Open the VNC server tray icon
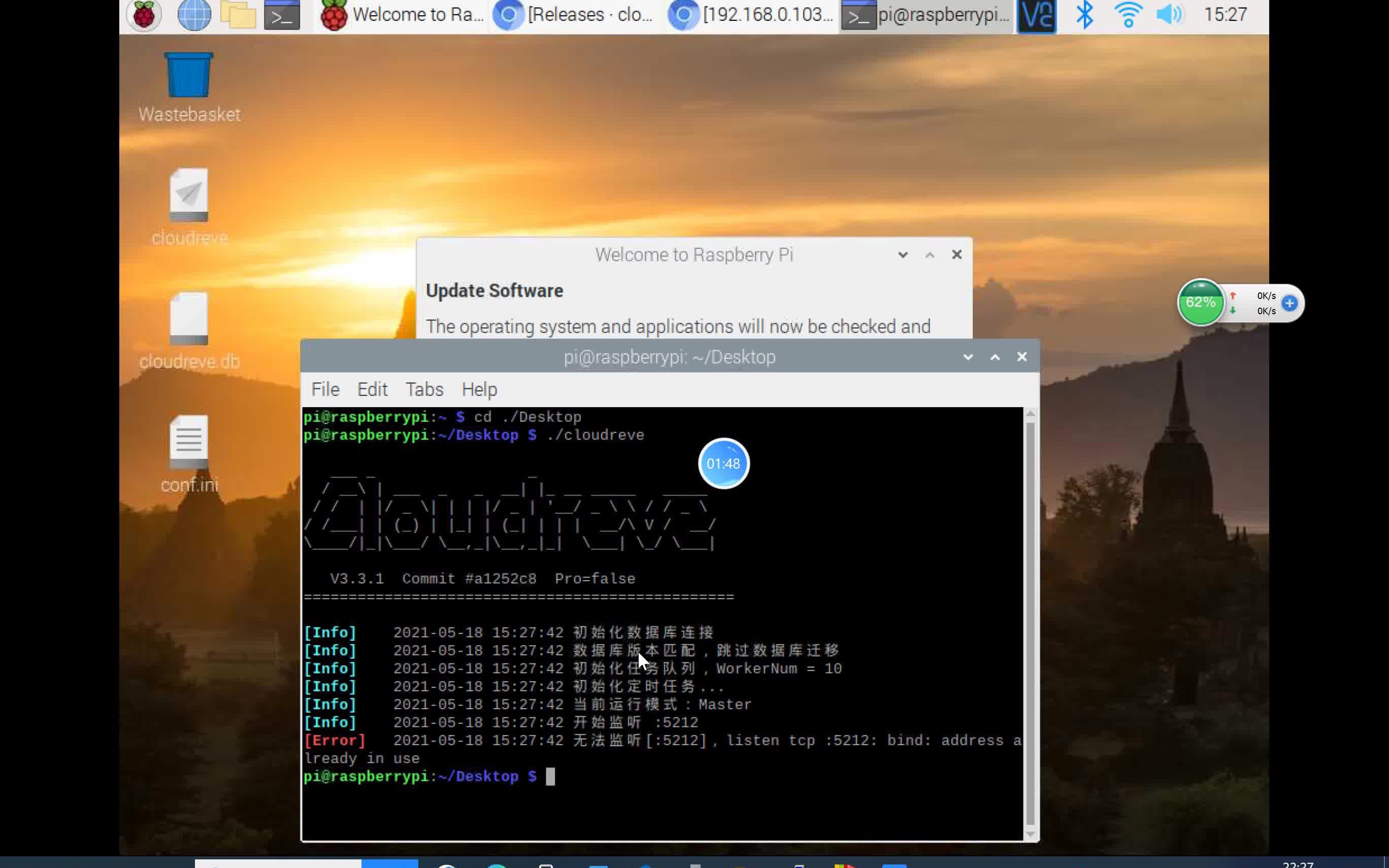The width and height of the screenshot is (1389, 868). coord(1037,16)
